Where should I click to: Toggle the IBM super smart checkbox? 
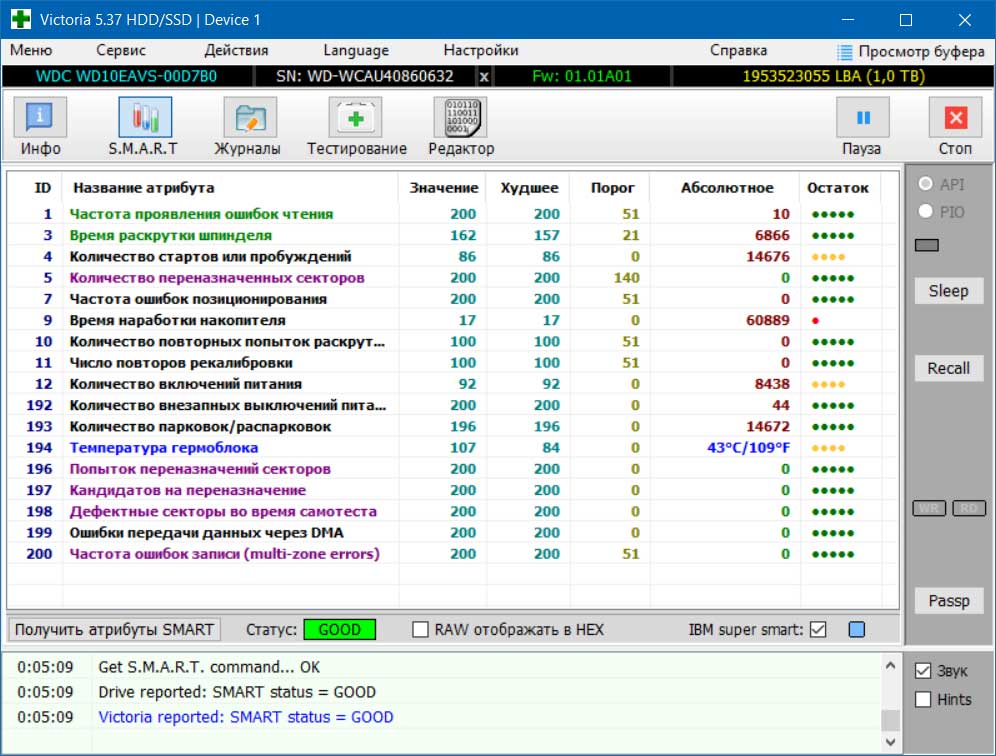click(818, 630)
